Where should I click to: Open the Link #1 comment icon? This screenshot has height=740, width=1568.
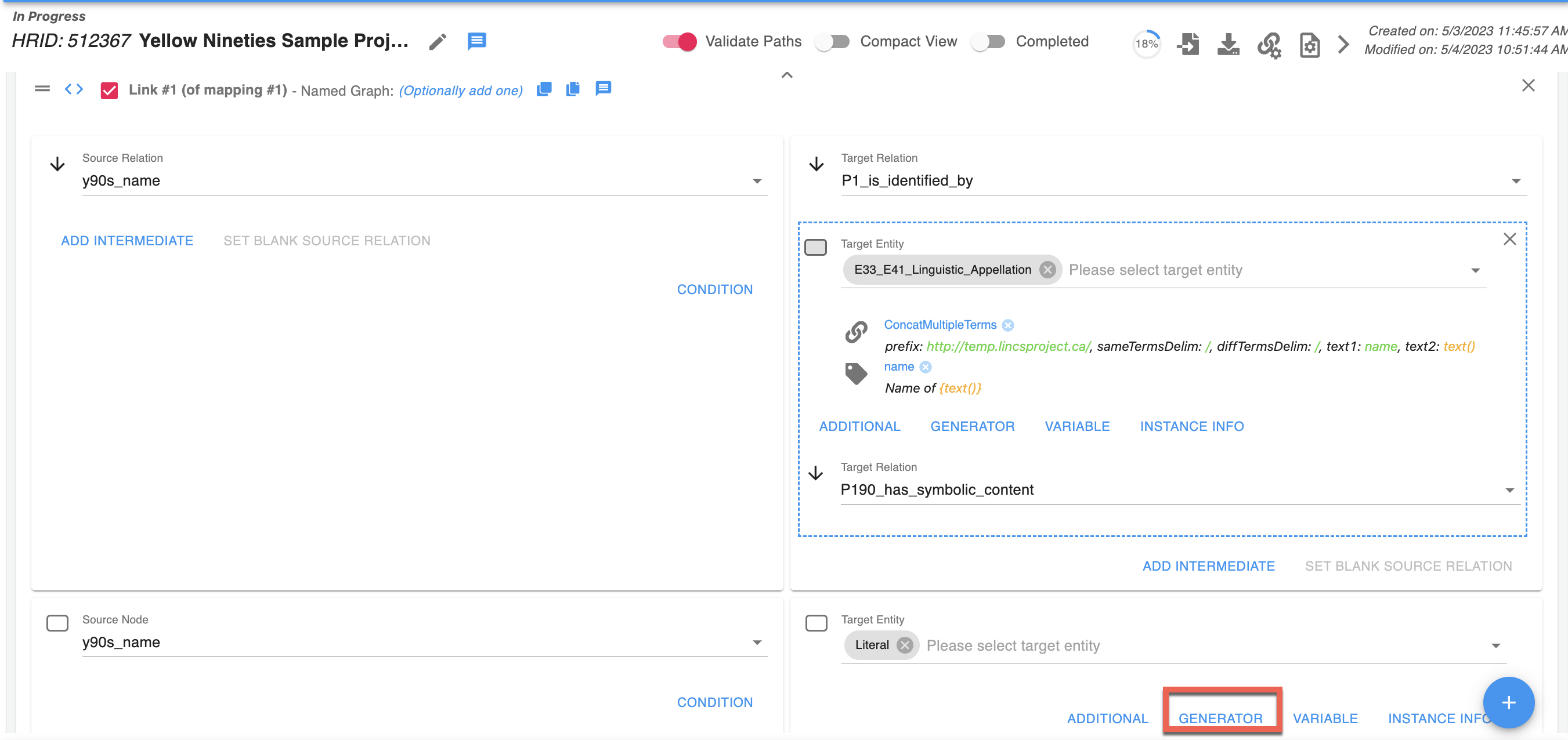click(602, 89)
